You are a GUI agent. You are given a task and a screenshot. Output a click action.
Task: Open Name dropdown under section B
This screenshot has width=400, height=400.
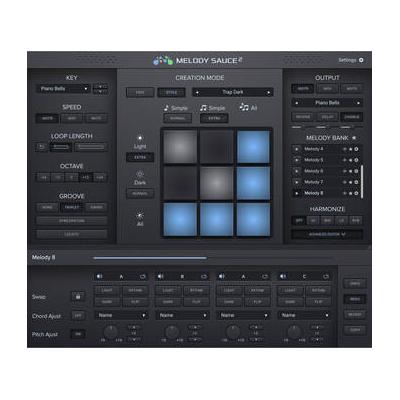pyautogui.click(x=182, y=315)
